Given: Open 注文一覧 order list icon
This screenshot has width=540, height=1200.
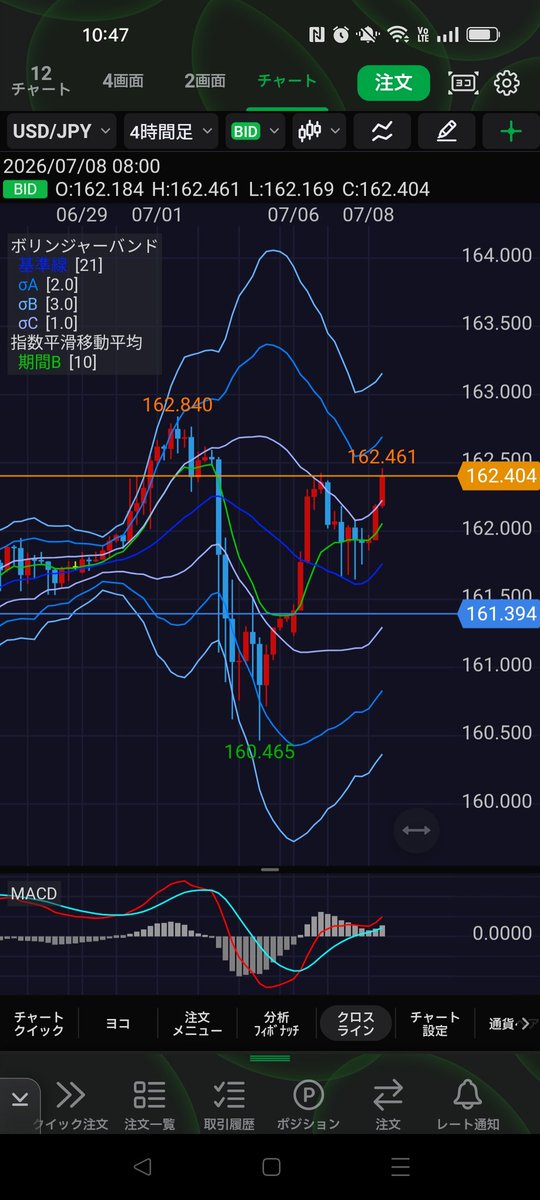Looking at the screenshot, I should pyautogui.click(x=149, y=1104).
